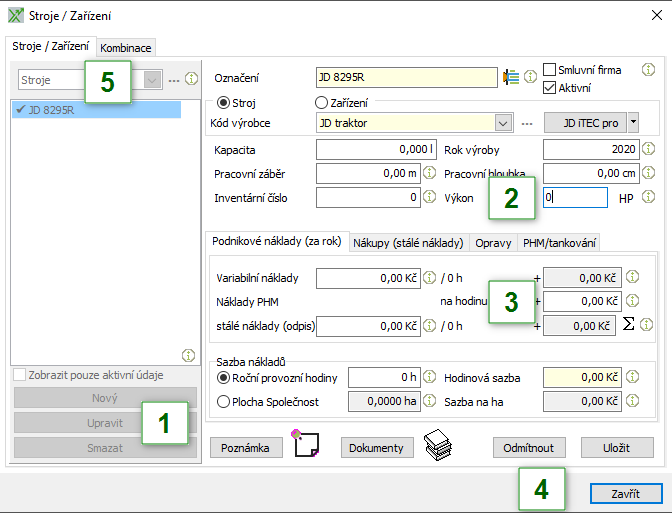Image resolution: width=672 pixels, height=513 pixels.
Task: Click the Označení input field
Action: pos(407,77)
